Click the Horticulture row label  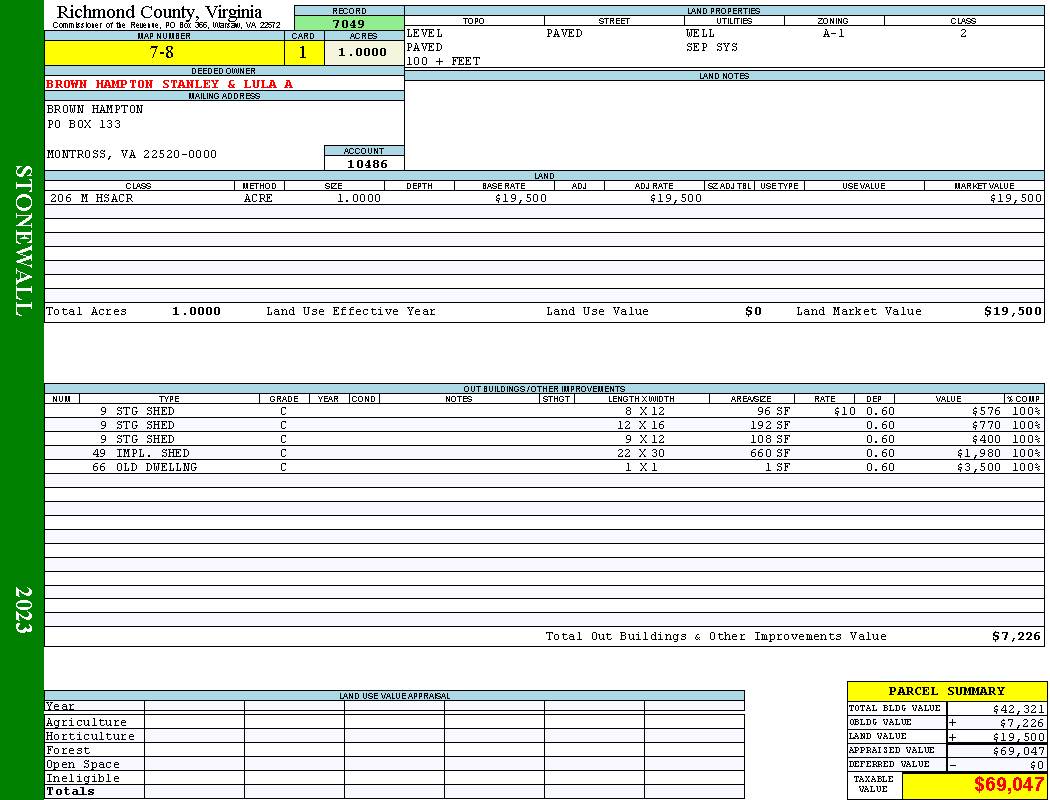click(x=90, y=736)
